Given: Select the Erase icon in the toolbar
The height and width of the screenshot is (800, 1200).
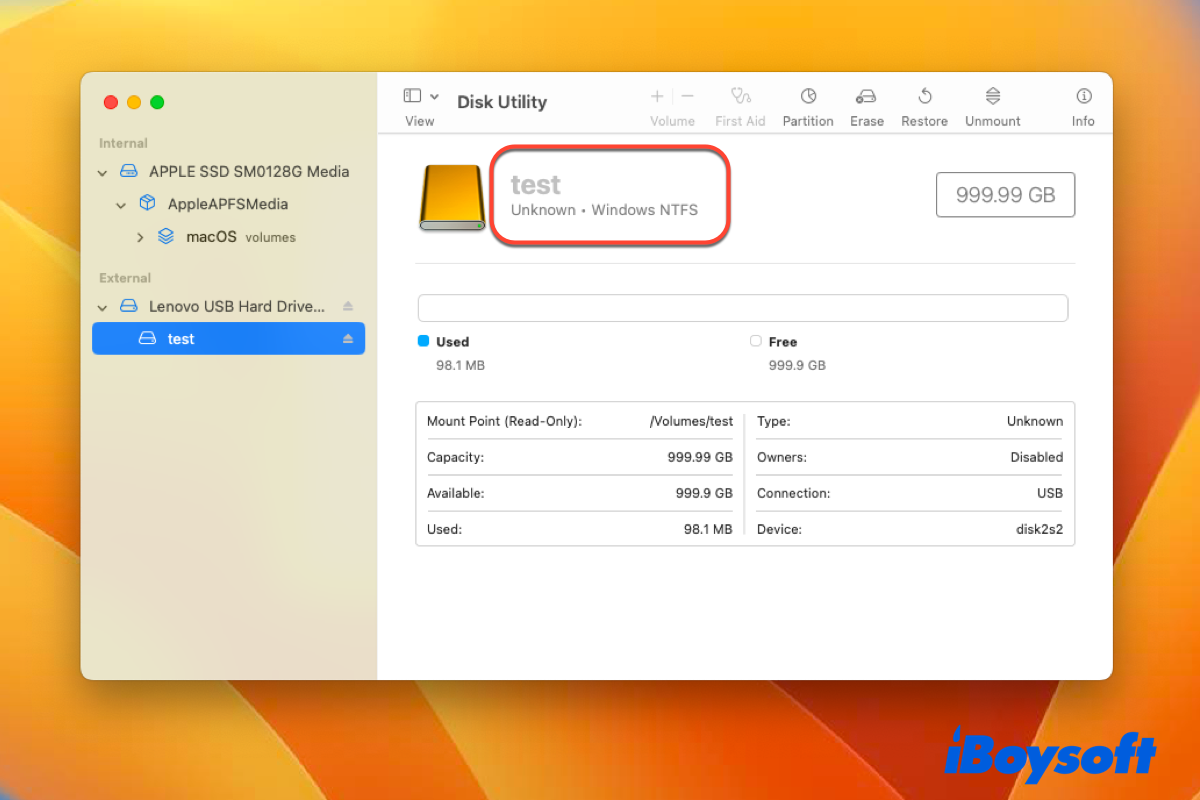Looking at the screenshot, I should 866,100.
